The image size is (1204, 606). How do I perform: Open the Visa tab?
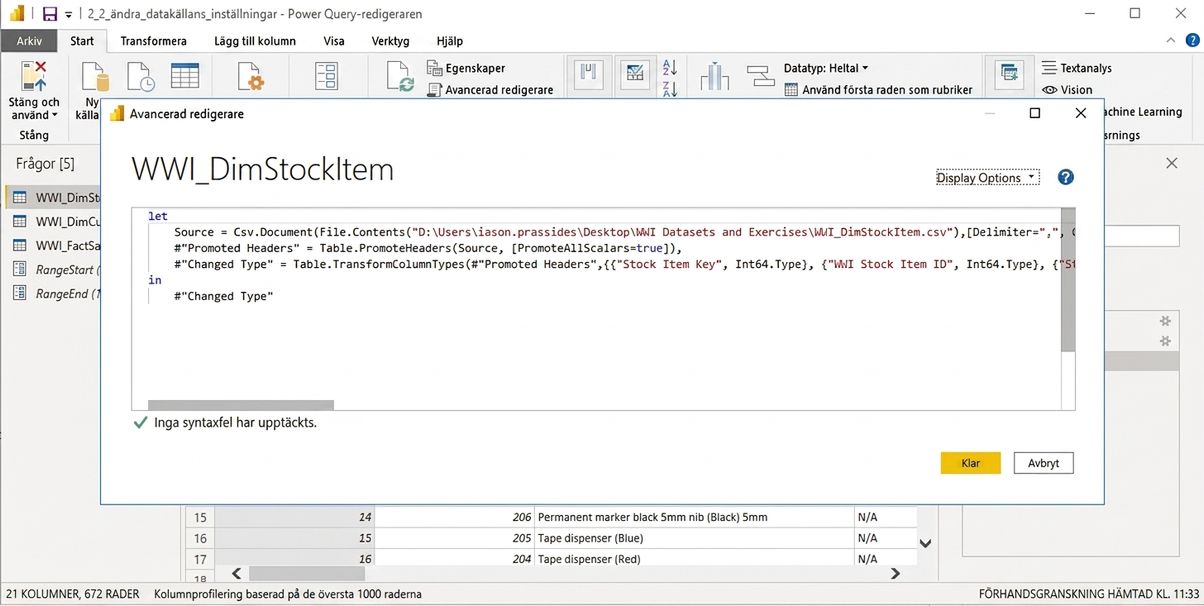[334, 41]
